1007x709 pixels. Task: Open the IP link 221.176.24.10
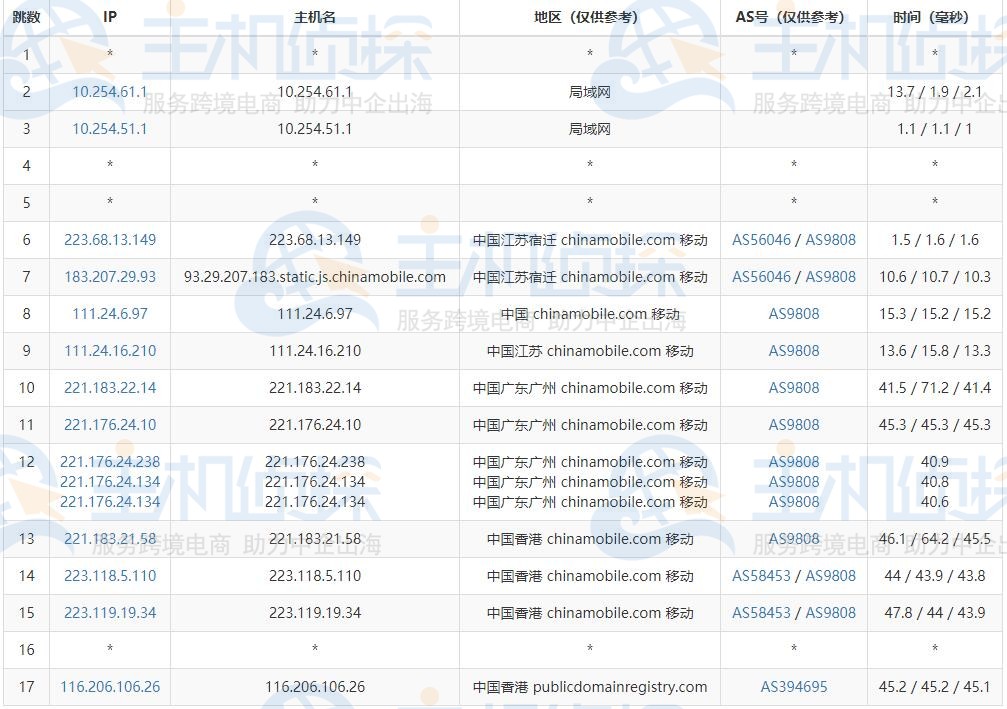click(x=109, y=425)
